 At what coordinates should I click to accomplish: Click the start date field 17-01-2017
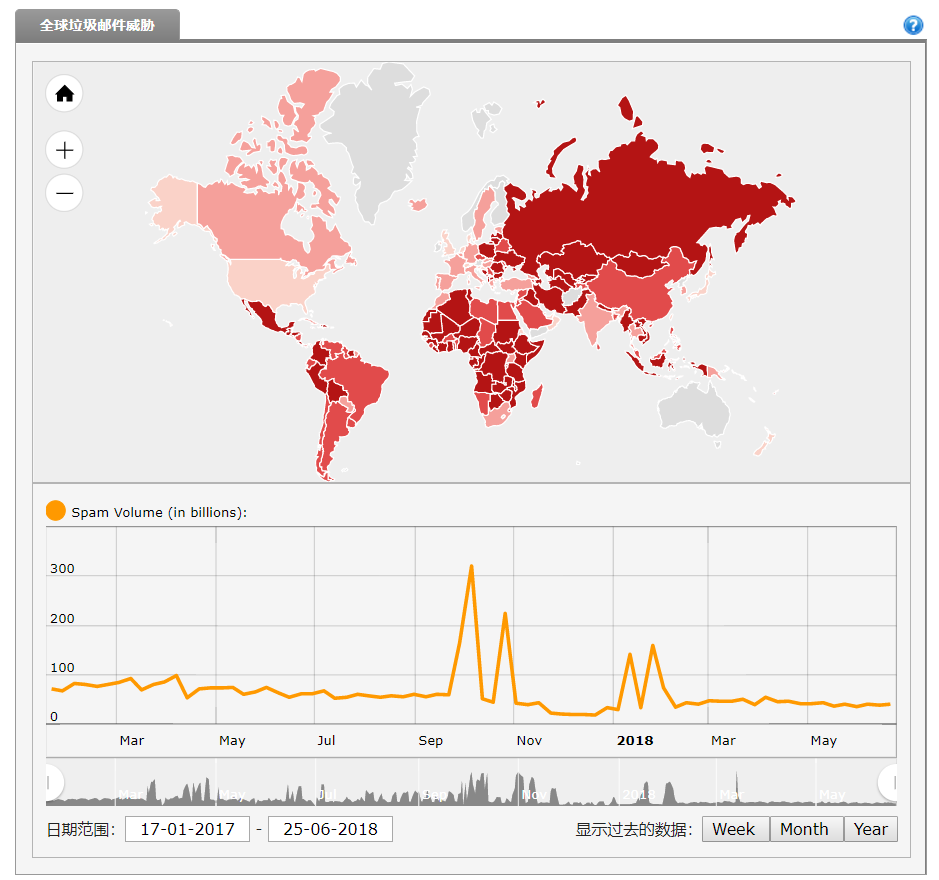pyautogui.click(x=187, y=829)
